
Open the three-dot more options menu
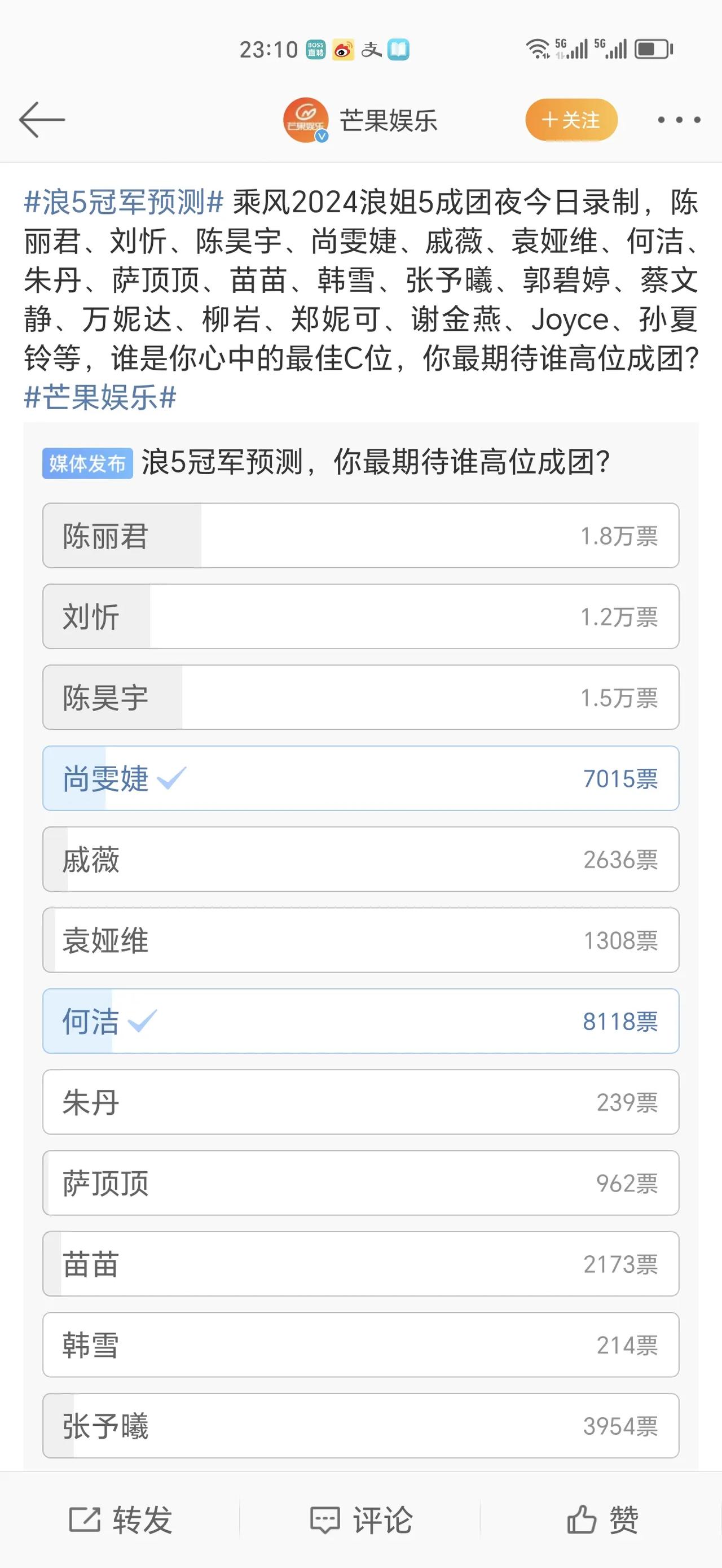click(x=679, y=120)
